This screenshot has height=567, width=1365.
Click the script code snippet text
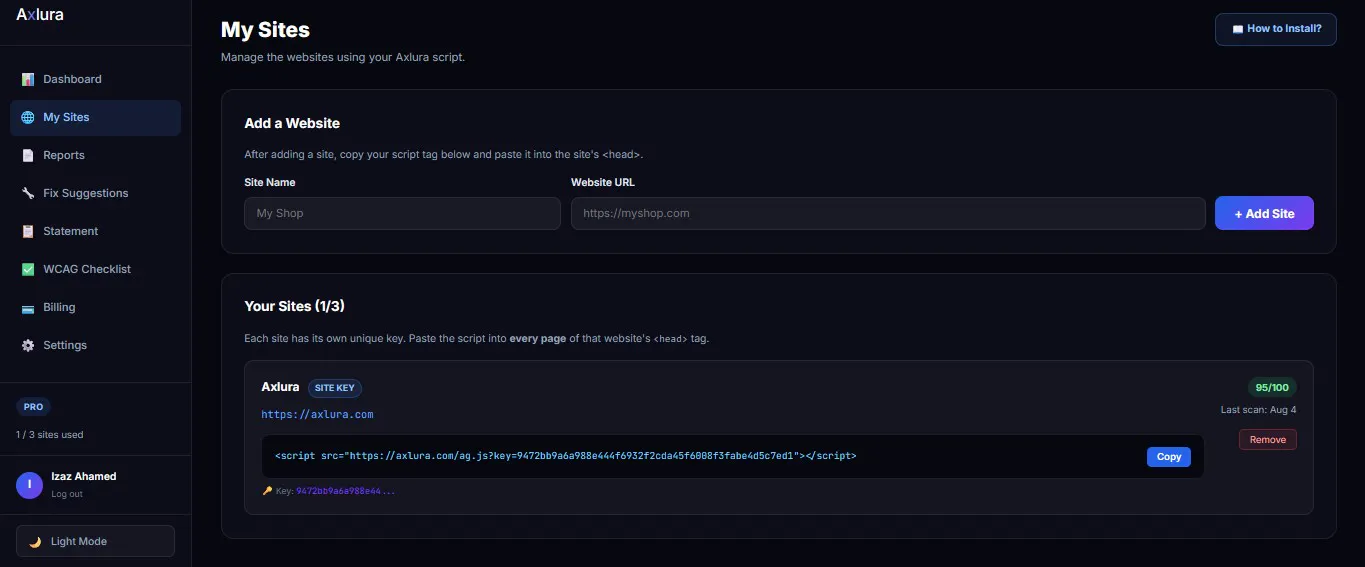[565, 456]
